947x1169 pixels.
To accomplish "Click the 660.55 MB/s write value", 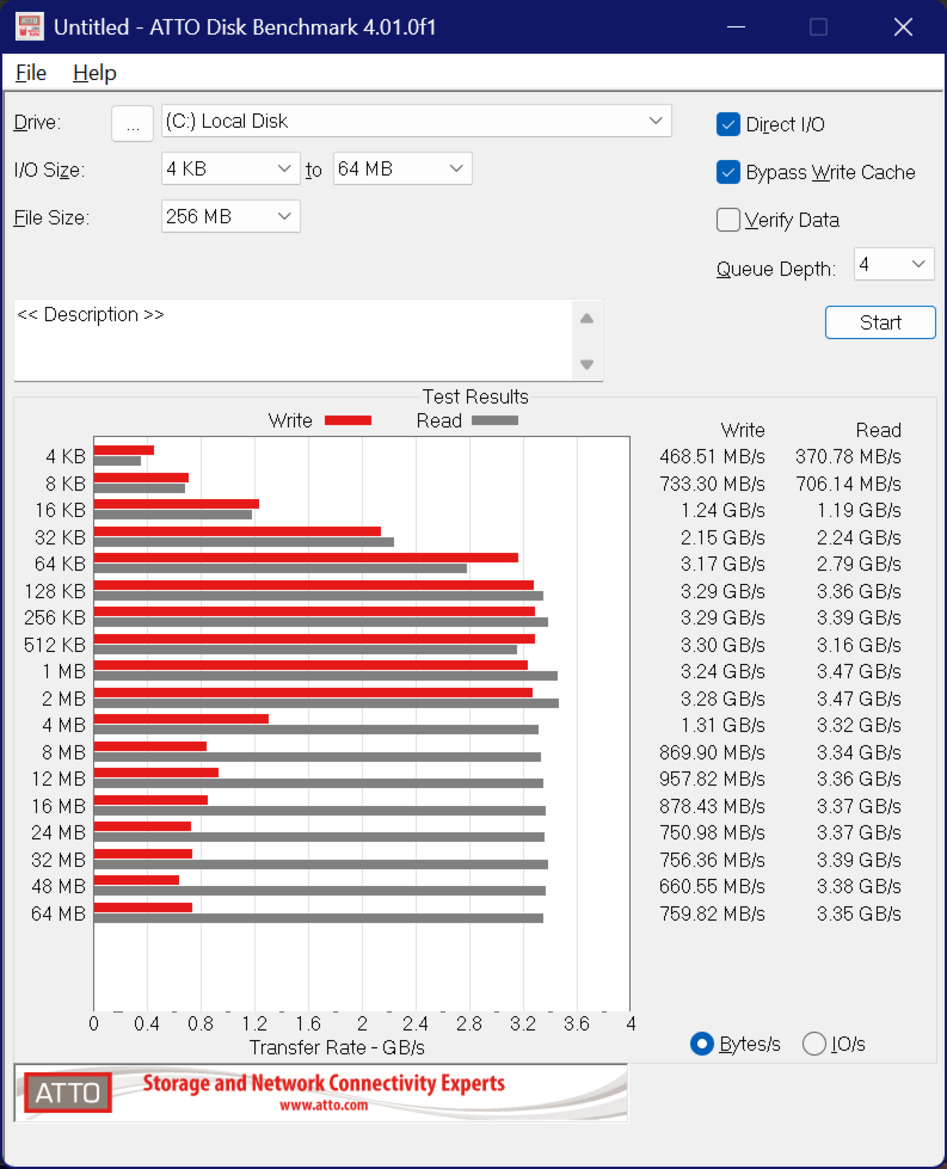I will (x=712, y=886).
